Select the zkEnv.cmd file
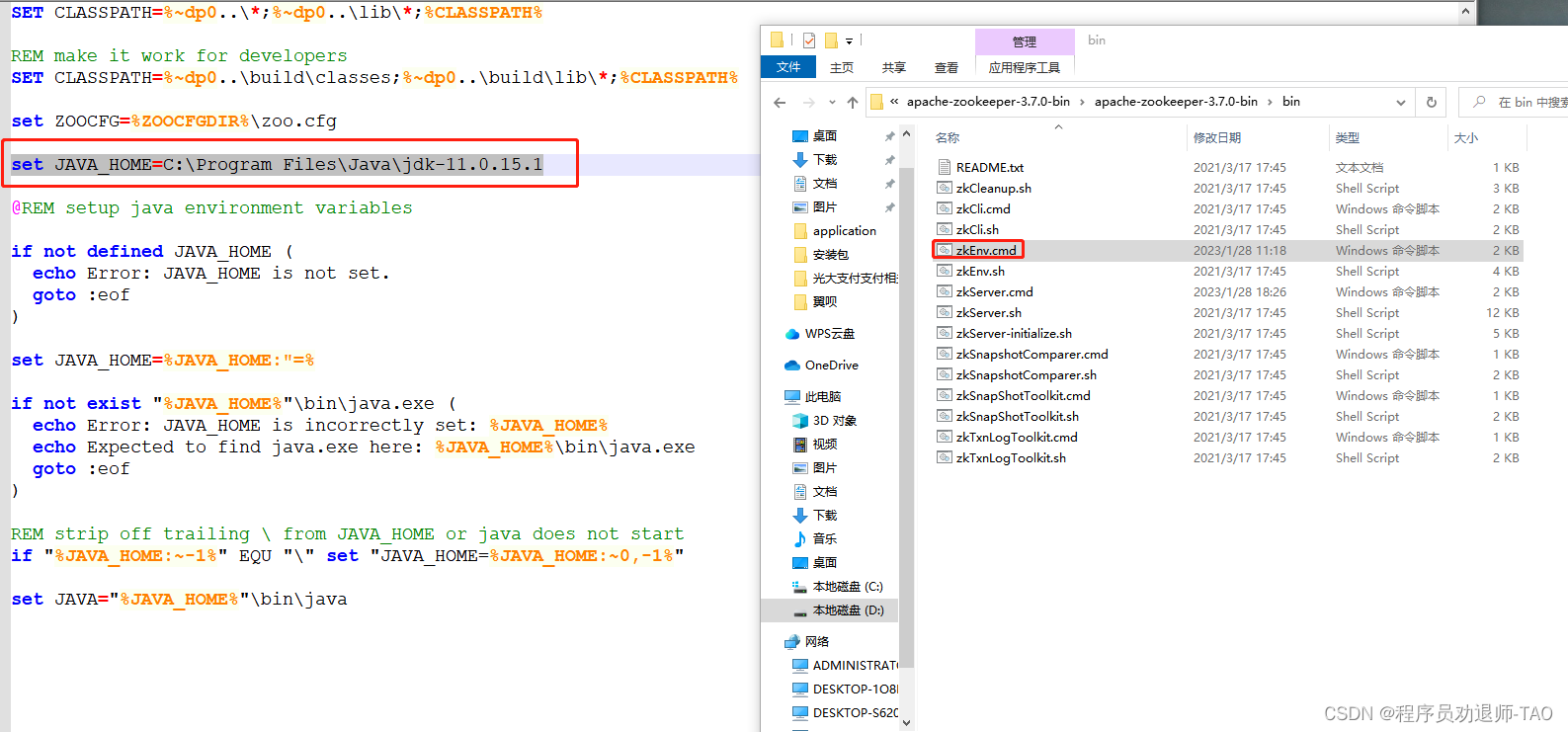 point(1226,251)
